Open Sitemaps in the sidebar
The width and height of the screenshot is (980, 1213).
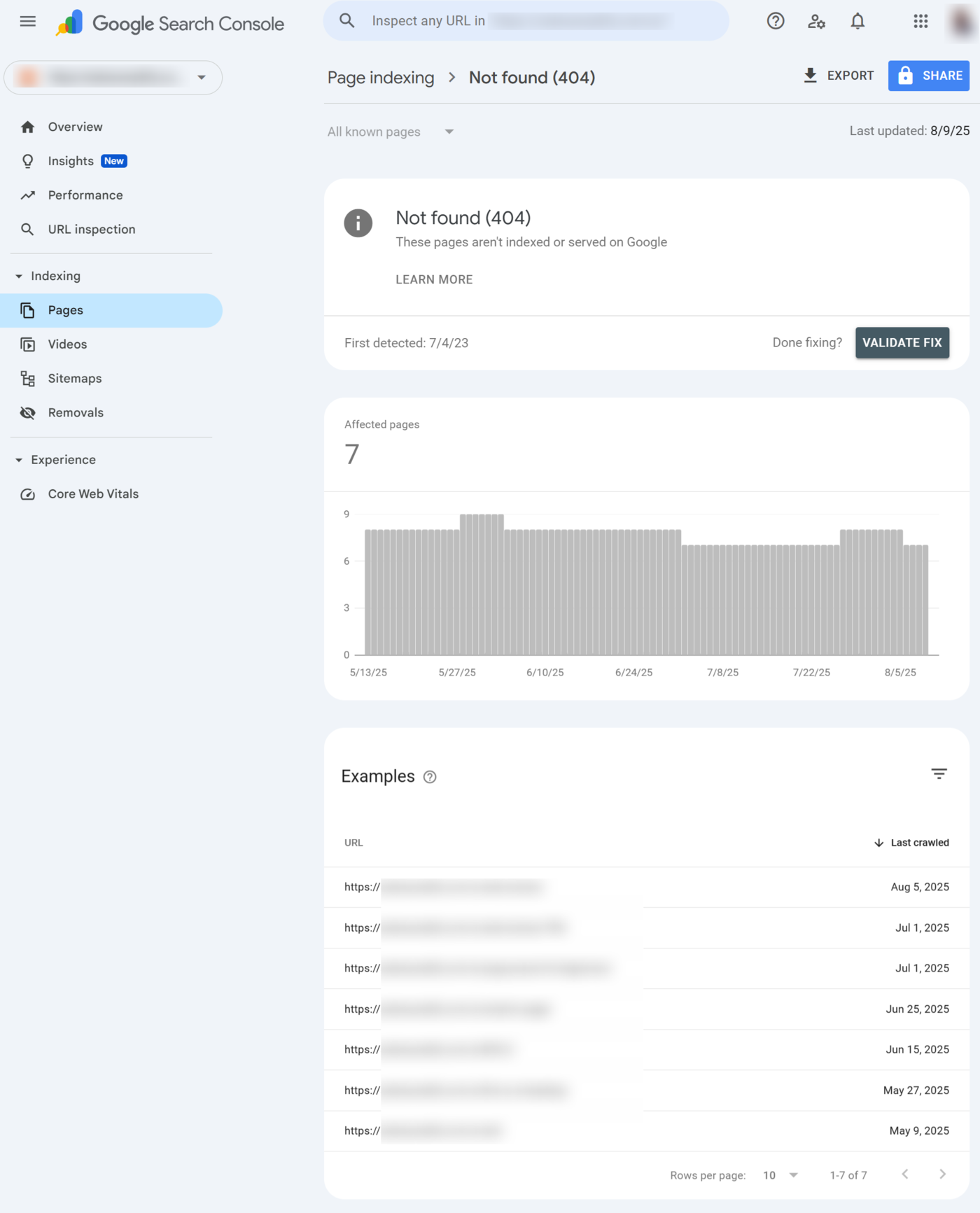(x=74, y=379)
